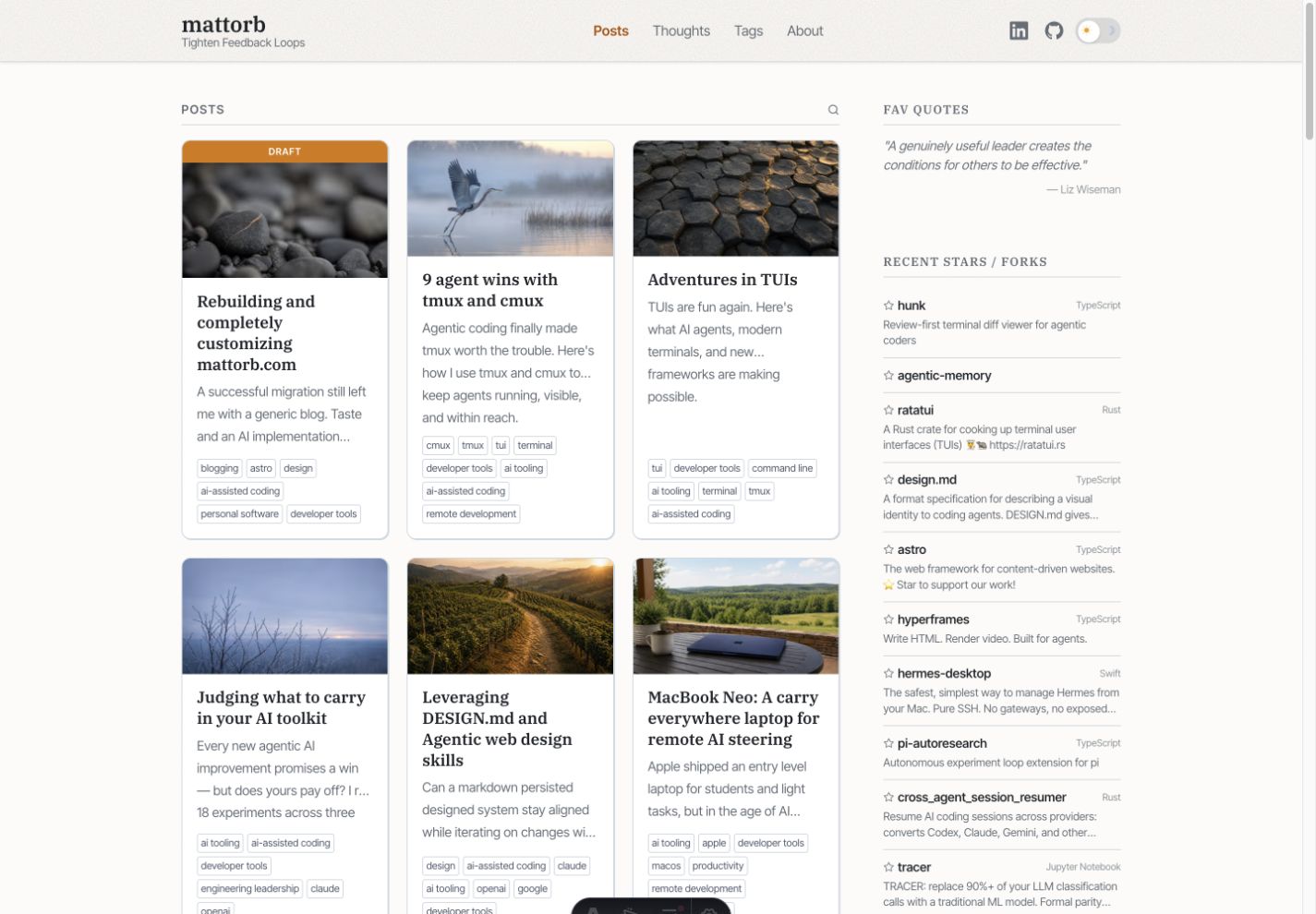Screen dimensions: 1316x914
Task: Click the bare branches at dusk thumbnail
Action: coord(284,616)
